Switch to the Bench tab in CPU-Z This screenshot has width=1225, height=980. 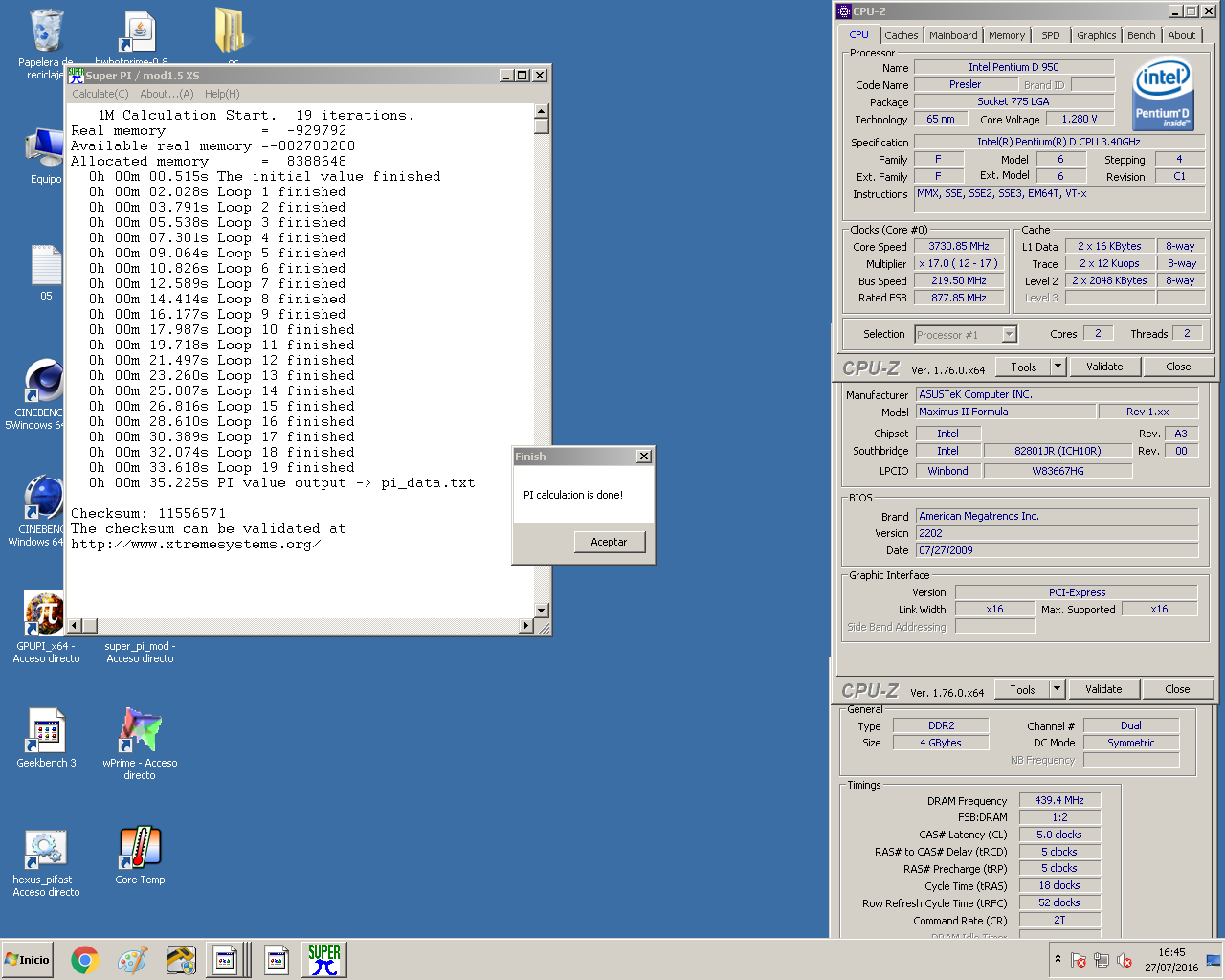[x=1141, y=35]
